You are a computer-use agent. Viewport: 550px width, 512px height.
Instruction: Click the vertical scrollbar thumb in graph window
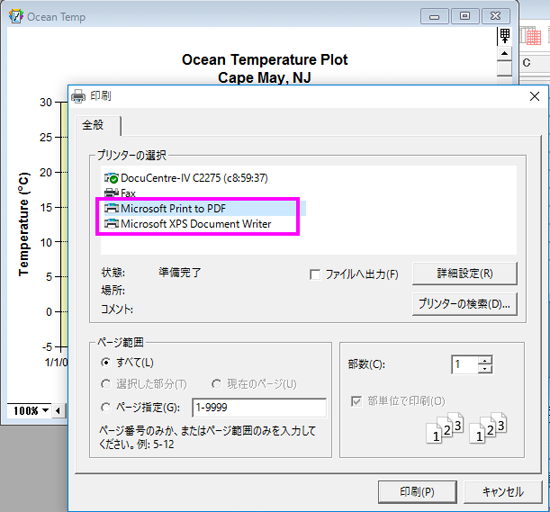[504, 68]
